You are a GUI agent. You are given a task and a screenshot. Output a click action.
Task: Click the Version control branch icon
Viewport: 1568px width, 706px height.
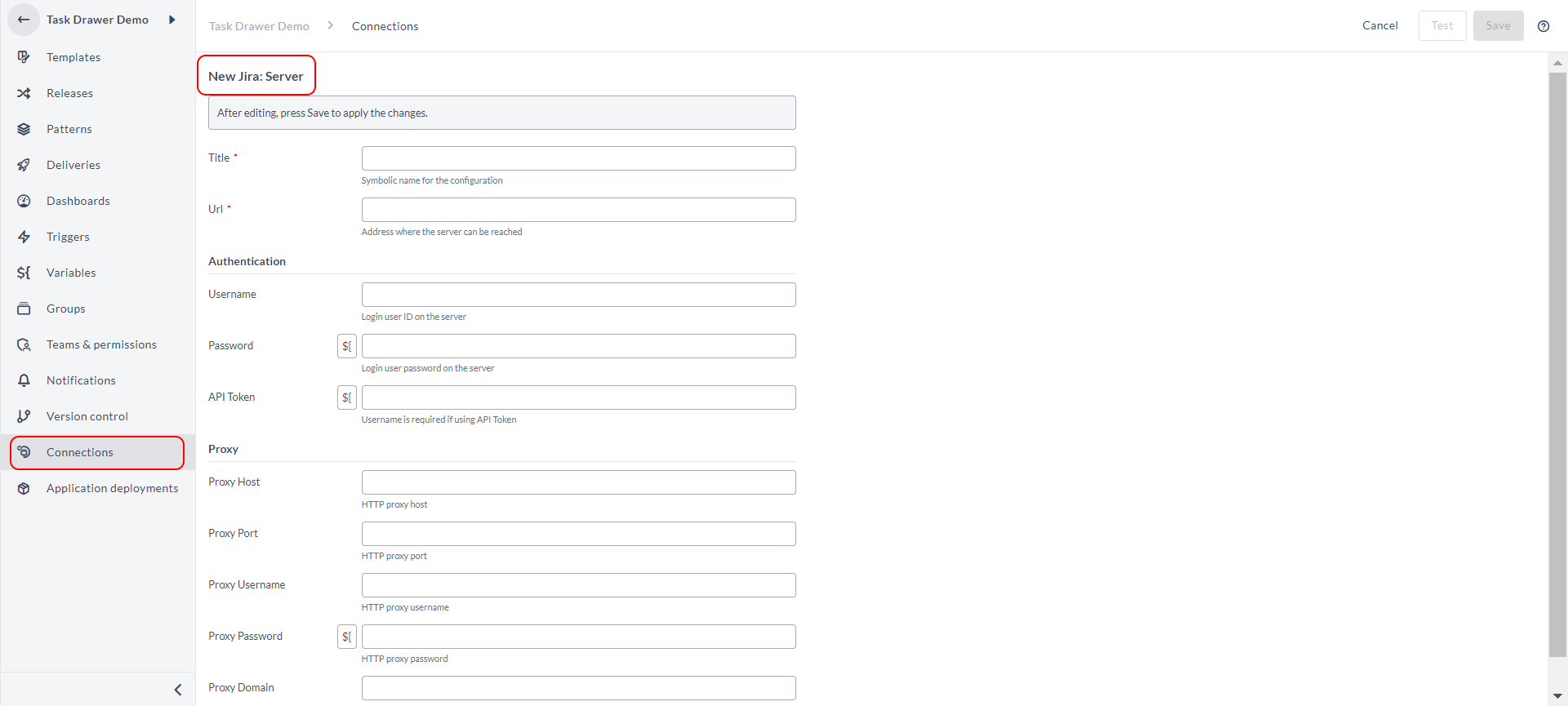click(x=24, y=416)
